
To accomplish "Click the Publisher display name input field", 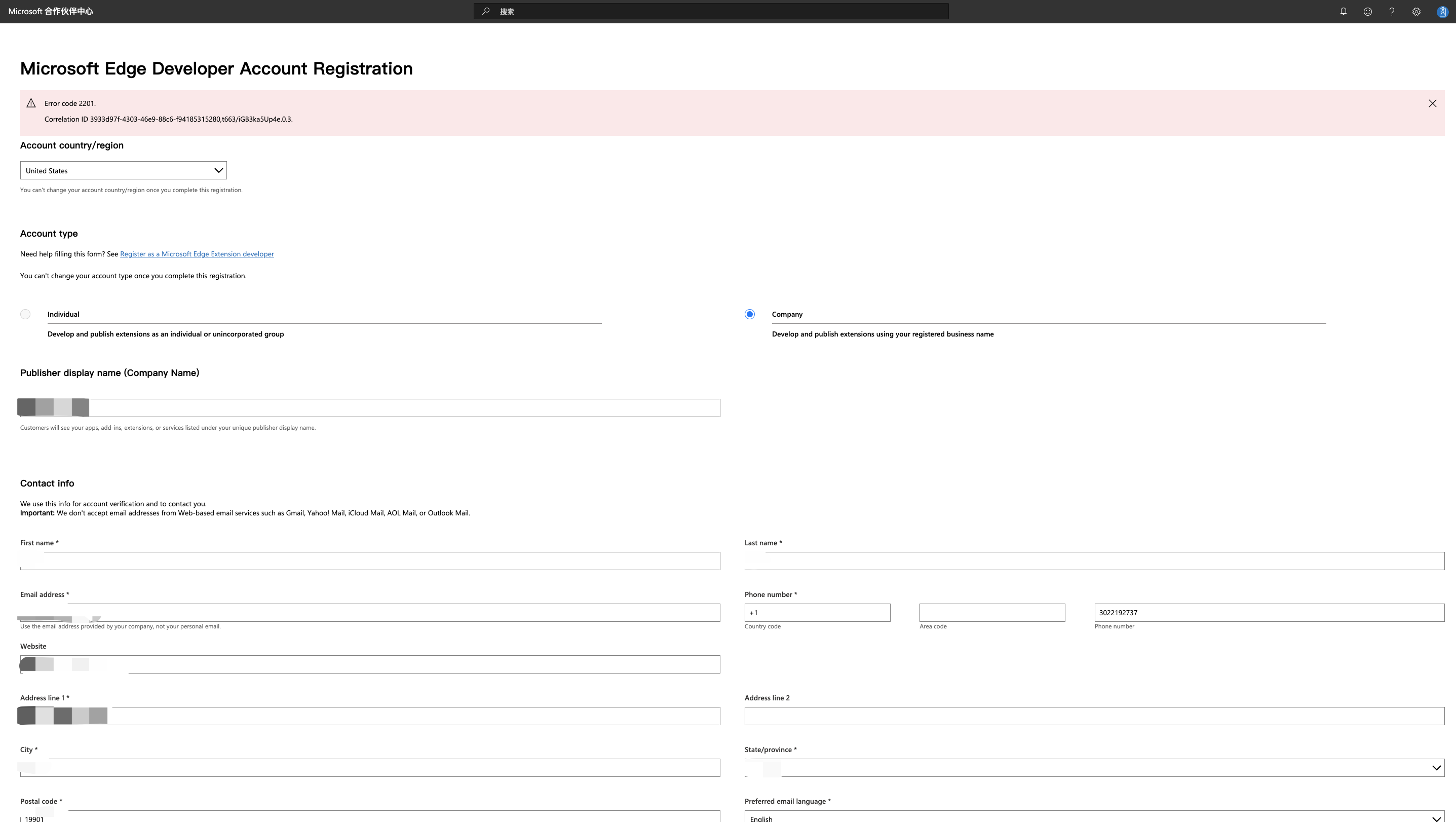I will 370,407.
